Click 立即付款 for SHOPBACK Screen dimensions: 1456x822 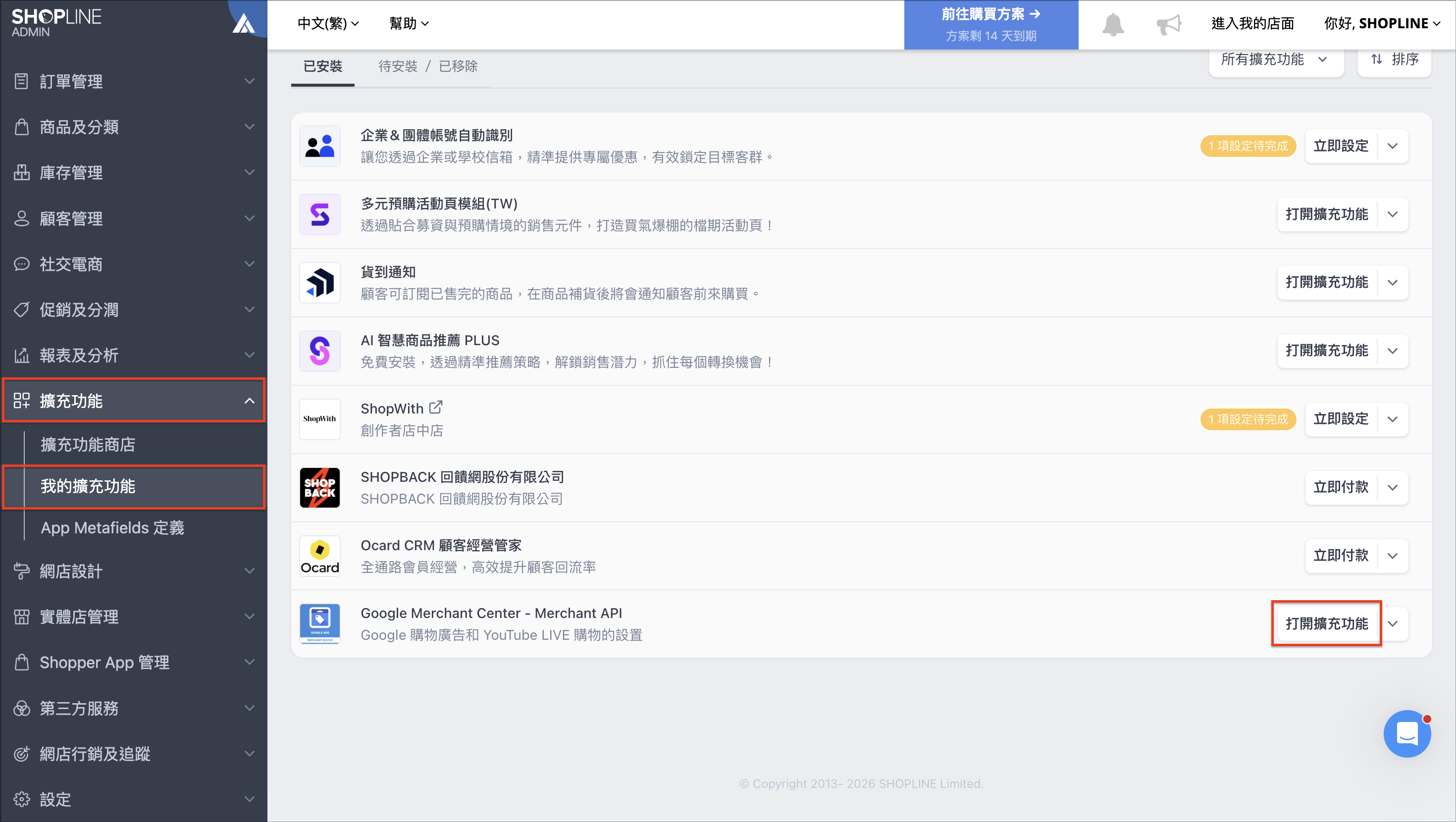coord(1341,487)
